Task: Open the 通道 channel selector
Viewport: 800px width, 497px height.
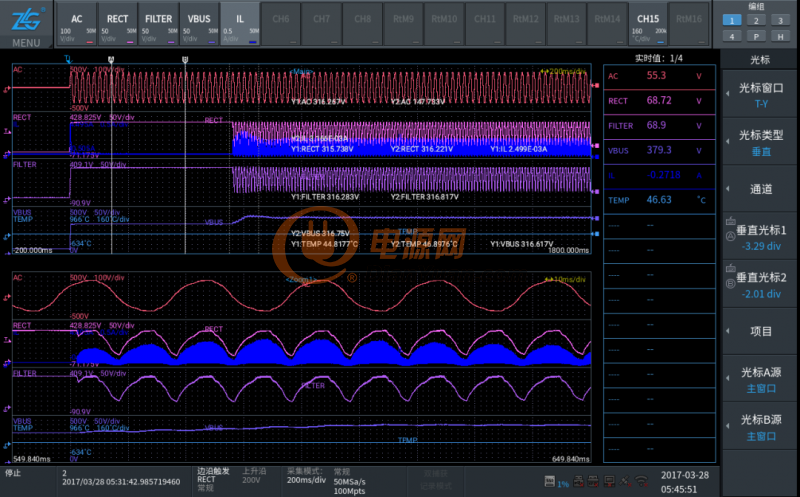Action: point(760,188)
